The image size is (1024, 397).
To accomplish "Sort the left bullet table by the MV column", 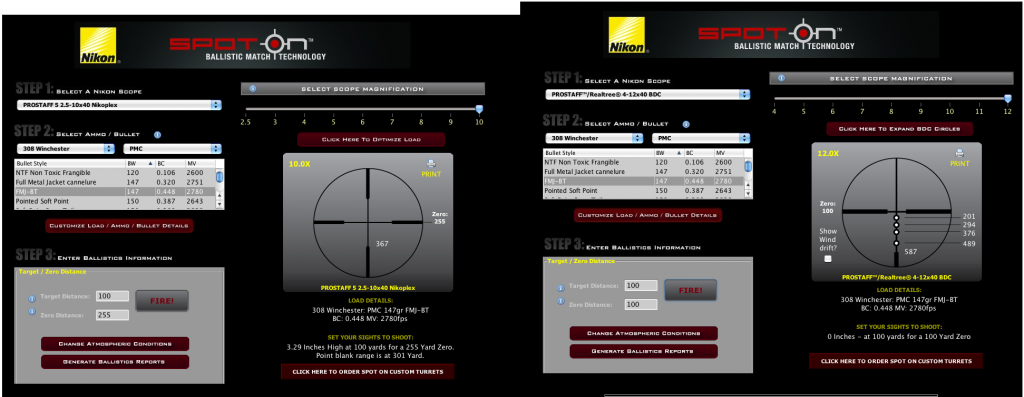I will [199, 163].
